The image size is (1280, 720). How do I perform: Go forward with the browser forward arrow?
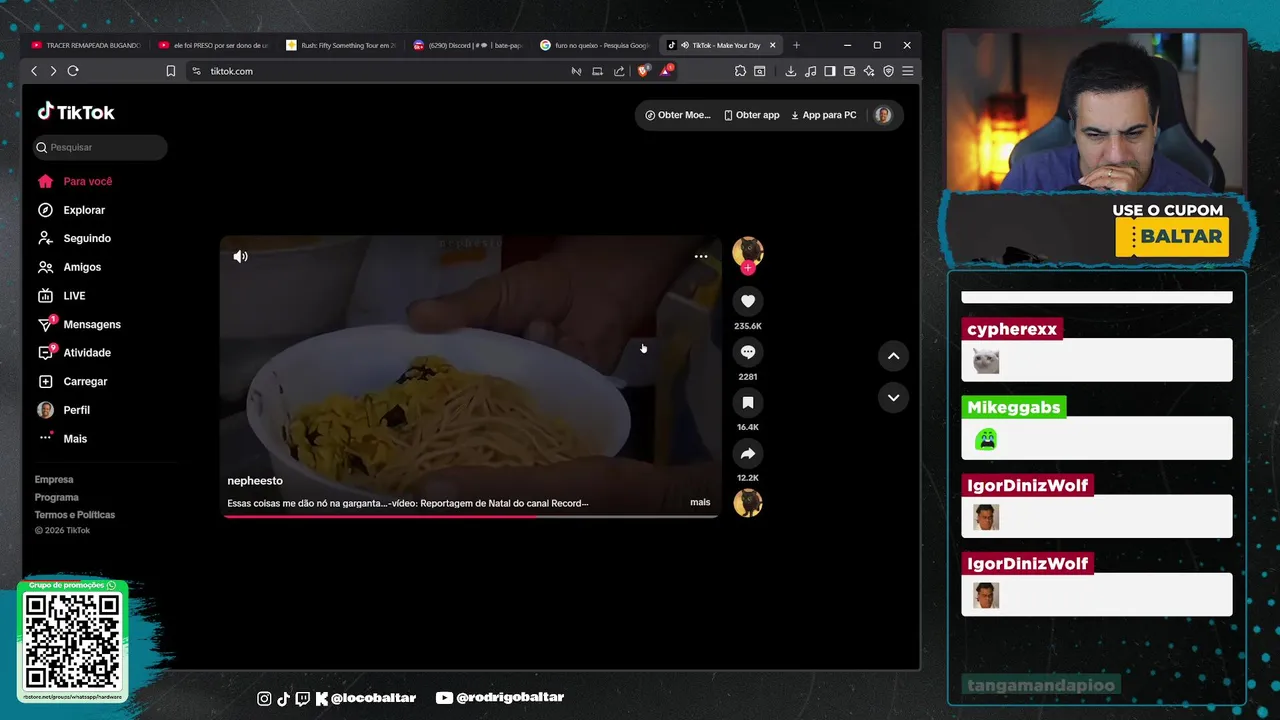[53, 71]
